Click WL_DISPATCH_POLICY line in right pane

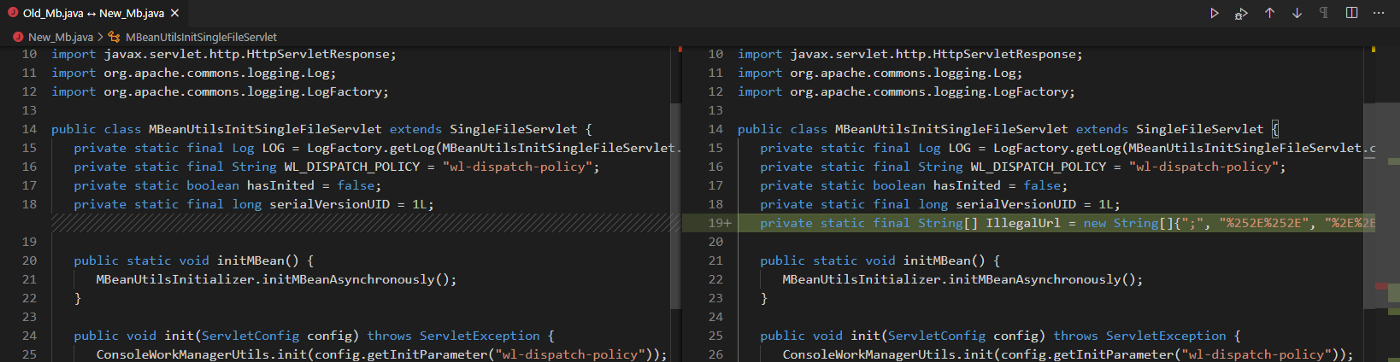[1022, 167]
